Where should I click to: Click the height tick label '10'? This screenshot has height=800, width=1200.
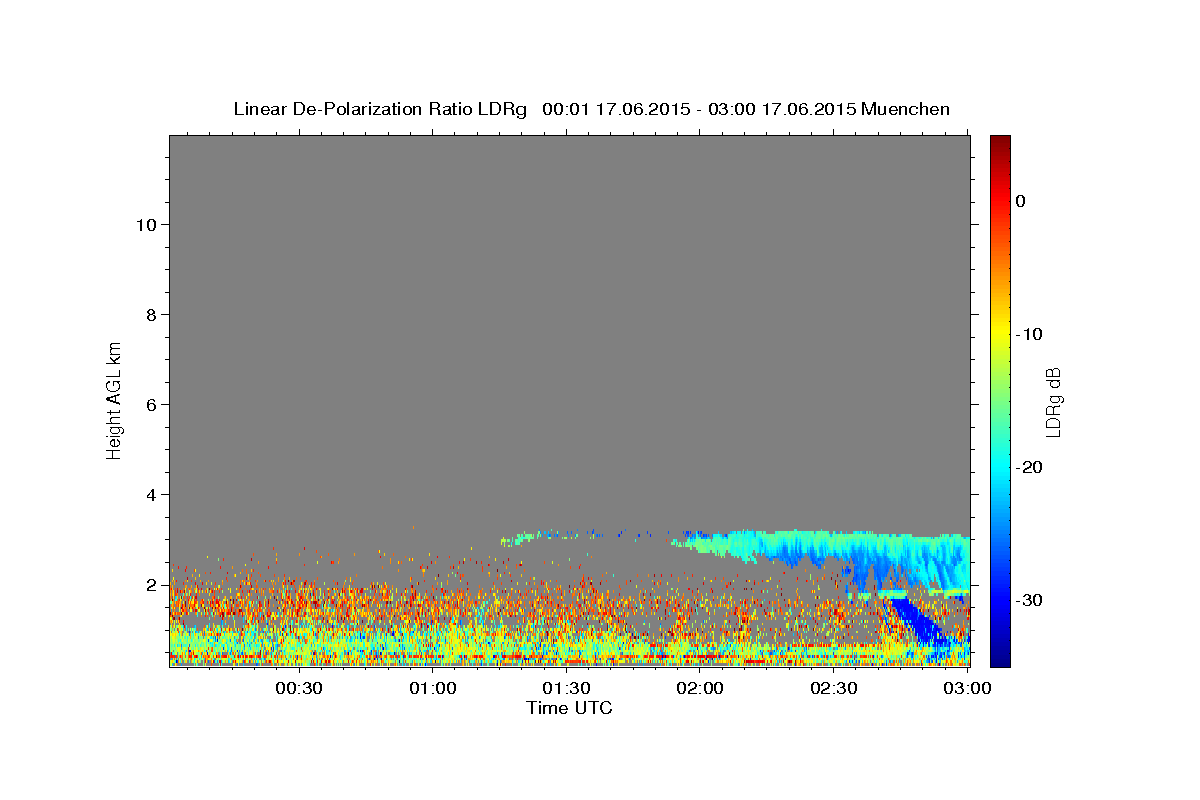(145, 224)
